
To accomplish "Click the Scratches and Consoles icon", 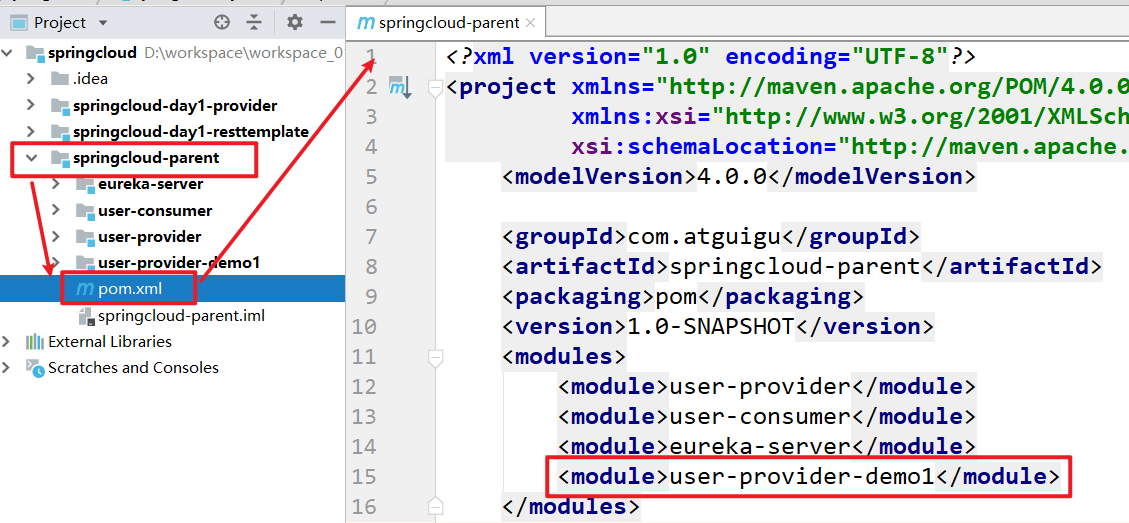I will coord(35,368).
